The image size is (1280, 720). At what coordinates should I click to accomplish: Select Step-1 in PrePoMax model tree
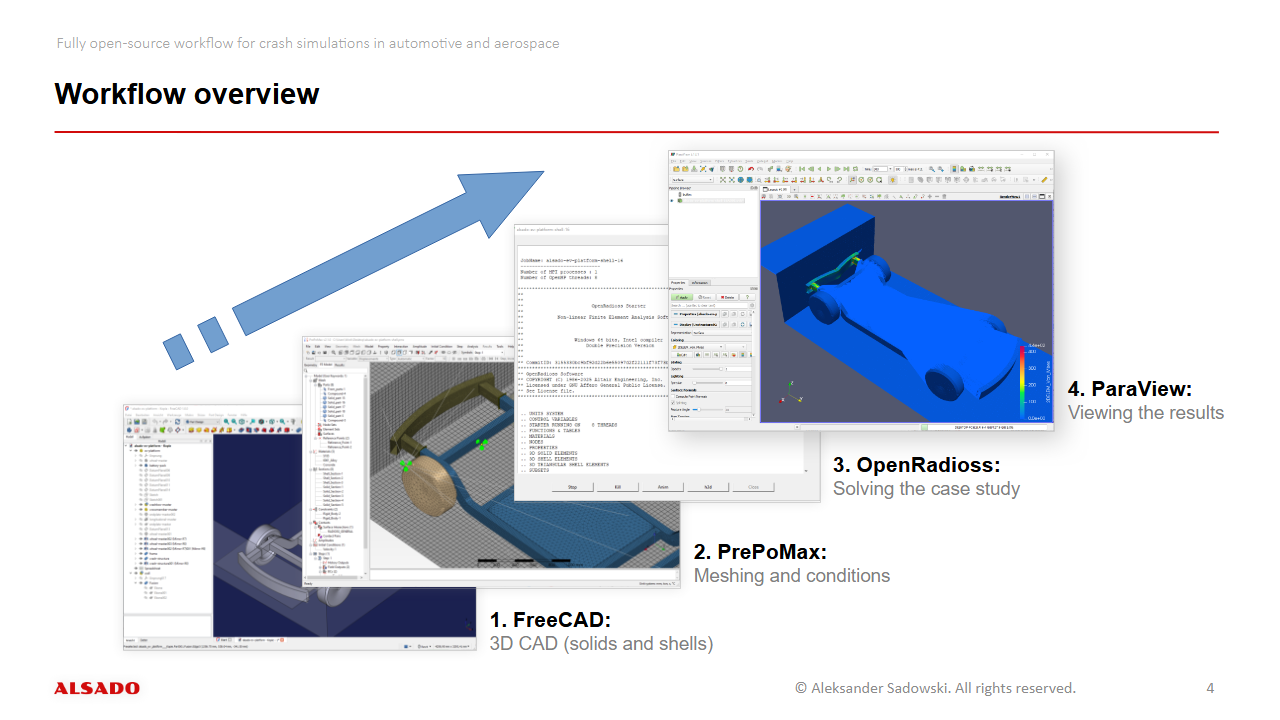(325, 558)
